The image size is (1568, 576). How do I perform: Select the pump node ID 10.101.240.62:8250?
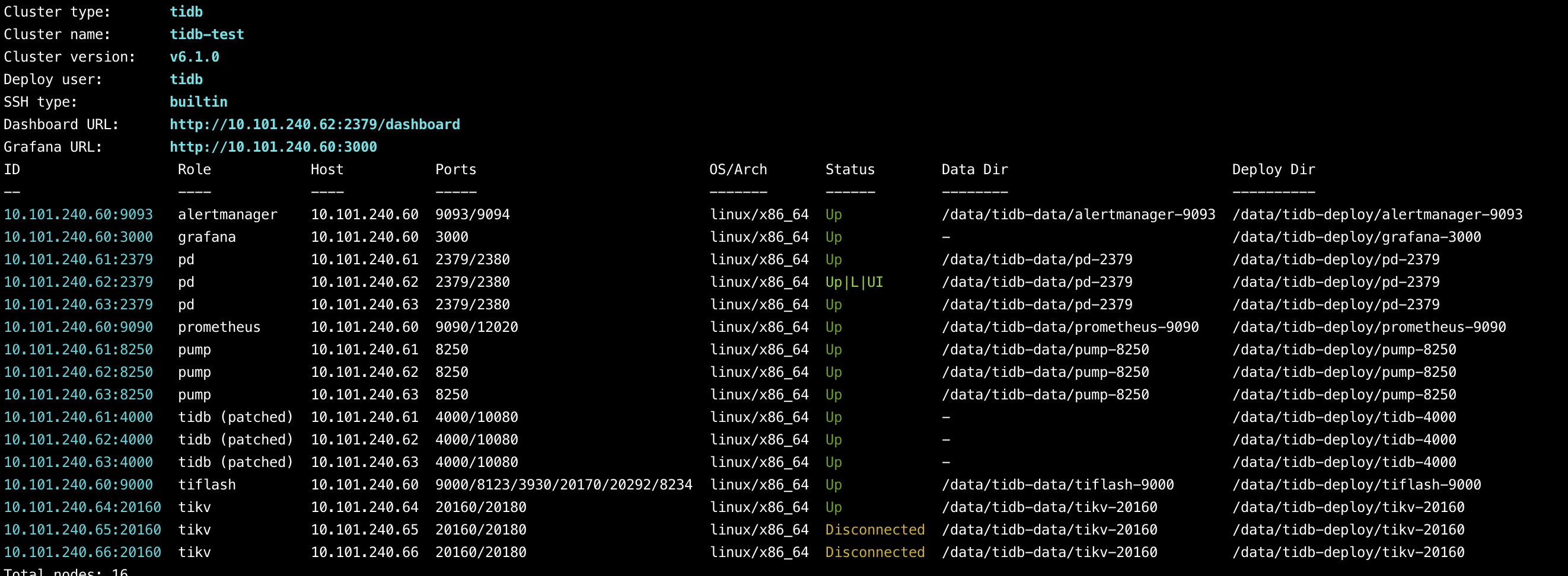[78, 372]
